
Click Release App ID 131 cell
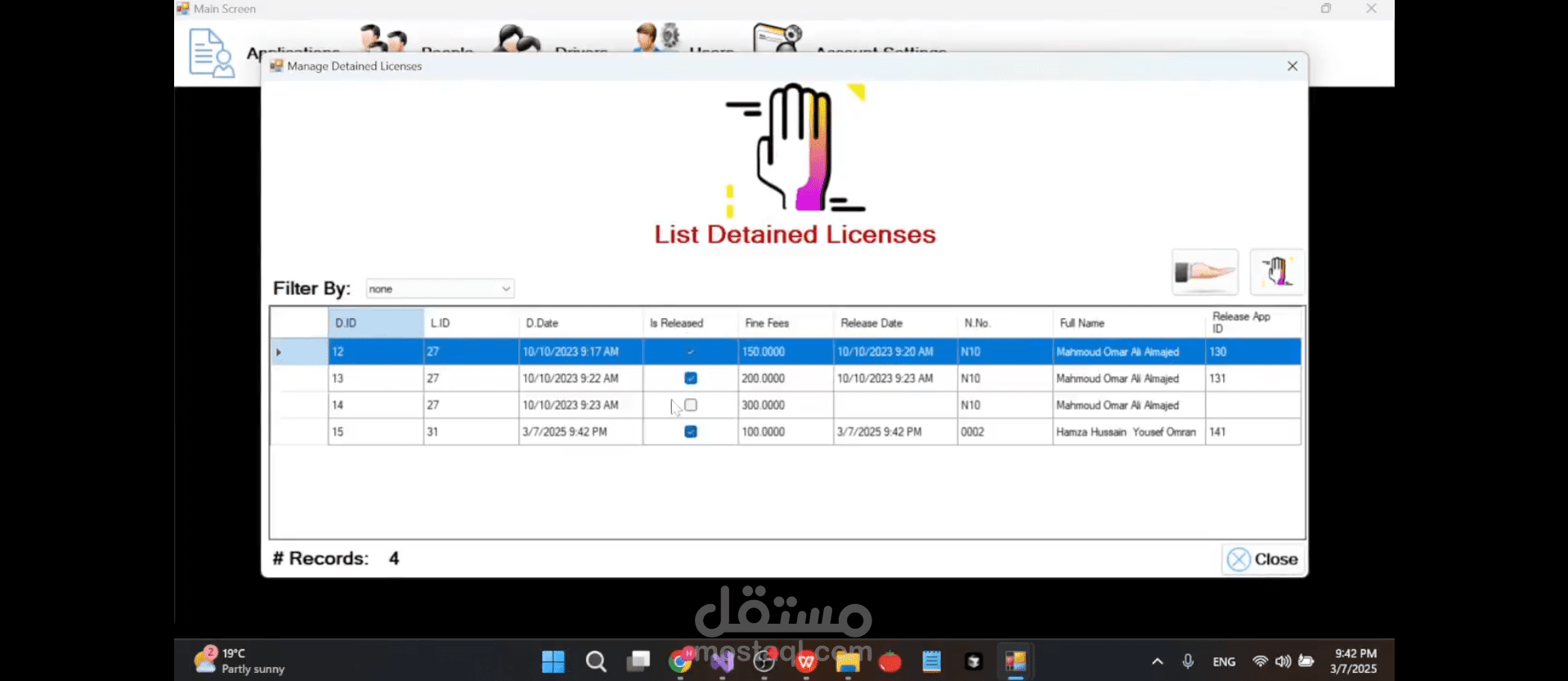[1253, 379]
